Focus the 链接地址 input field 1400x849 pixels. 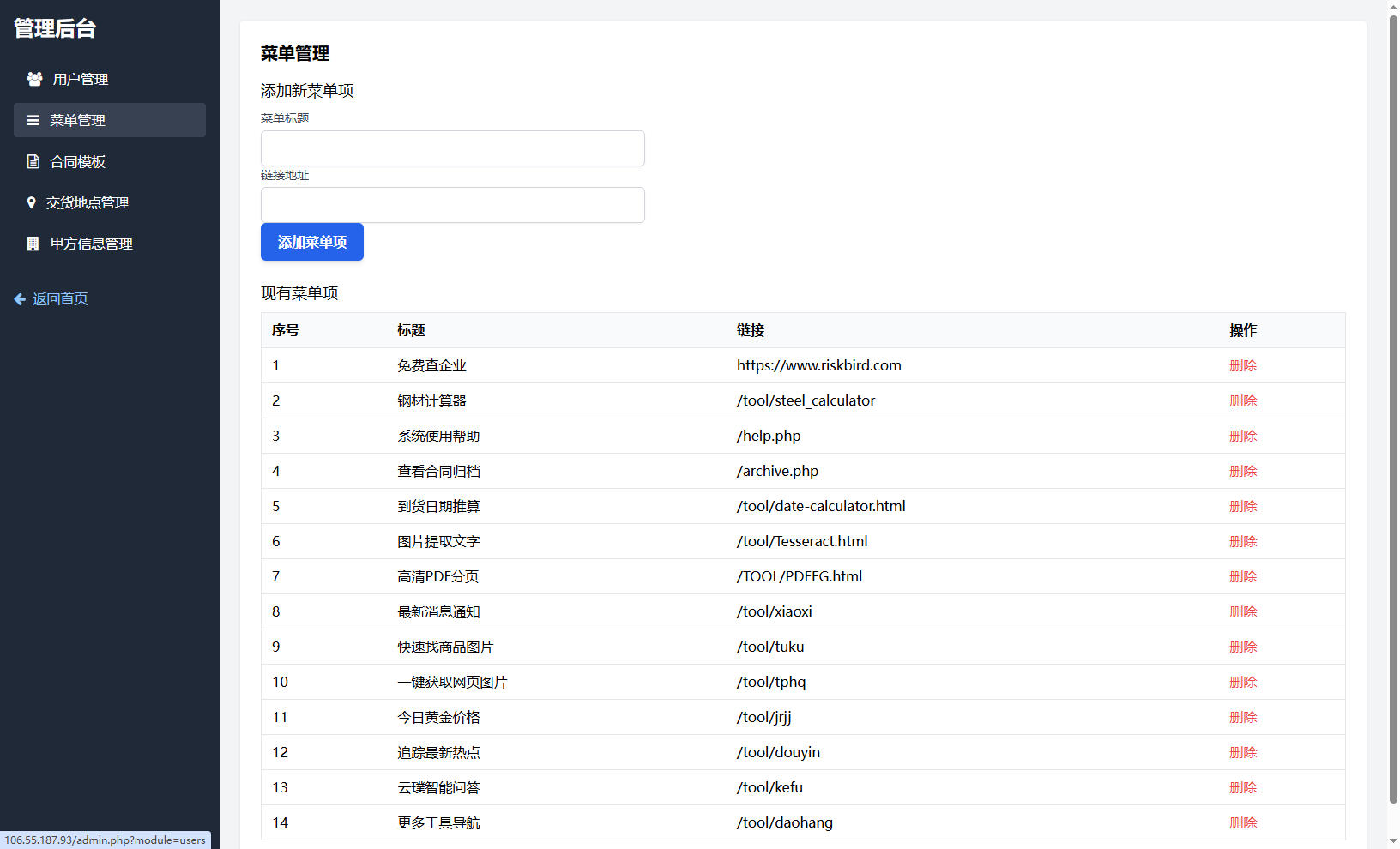(x=453, y=205)
